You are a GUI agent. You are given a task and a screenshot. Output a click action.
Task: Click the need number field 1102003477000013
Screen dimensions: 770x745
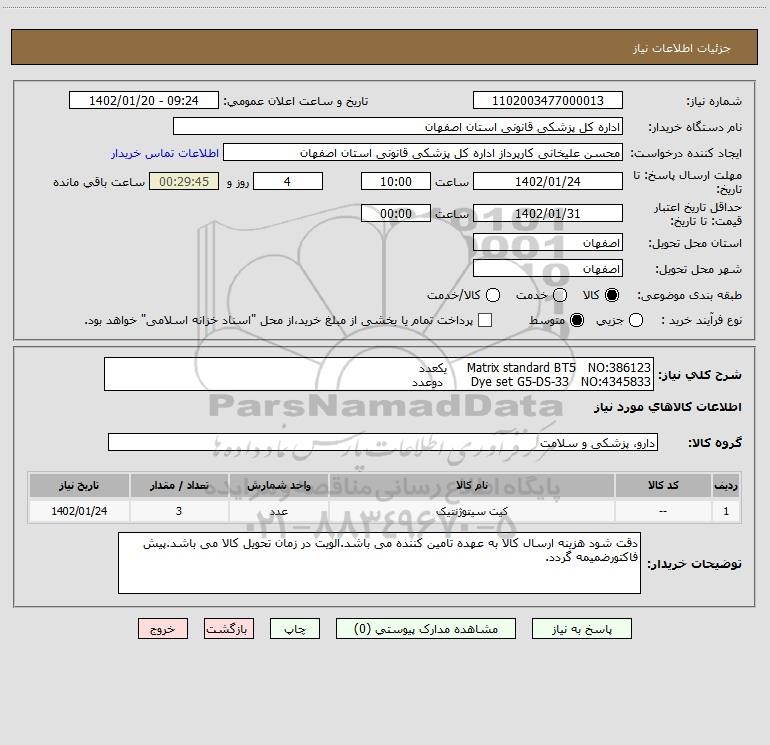point(548,100)
